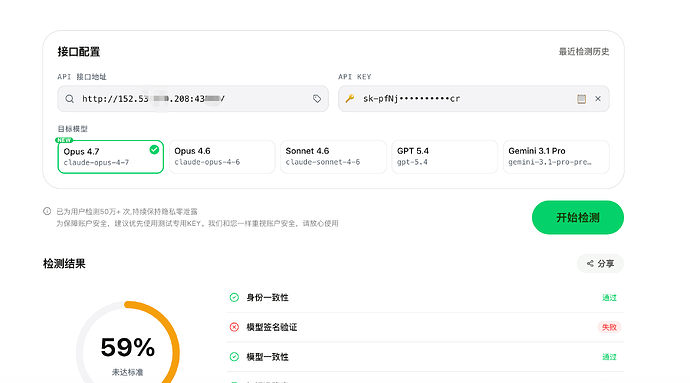Screen dimensions: 690x383
Task: Focus the API KEY input field
Action: click(x=473, y=99)
